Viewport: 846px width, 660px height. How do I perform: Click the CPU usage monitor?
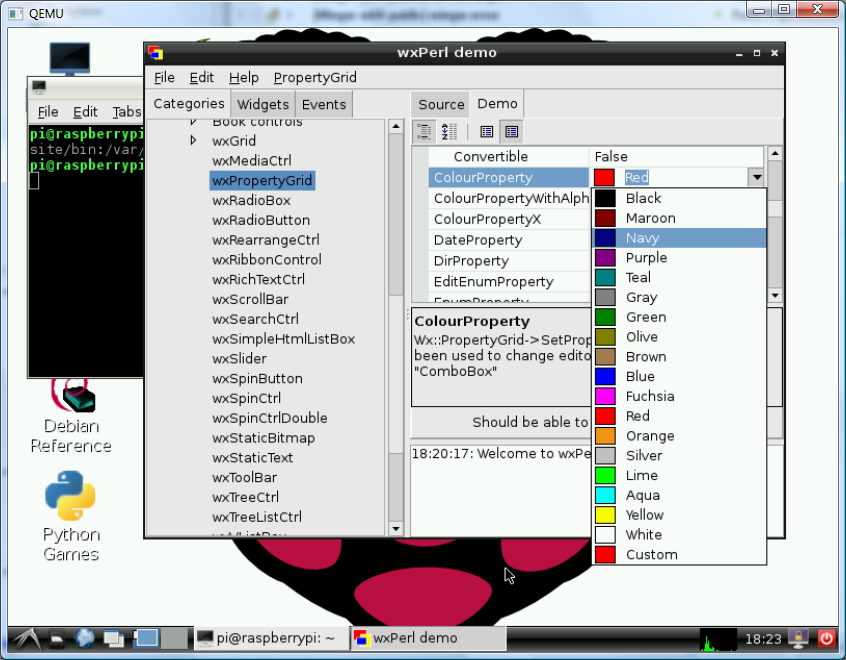coord(718,639)
